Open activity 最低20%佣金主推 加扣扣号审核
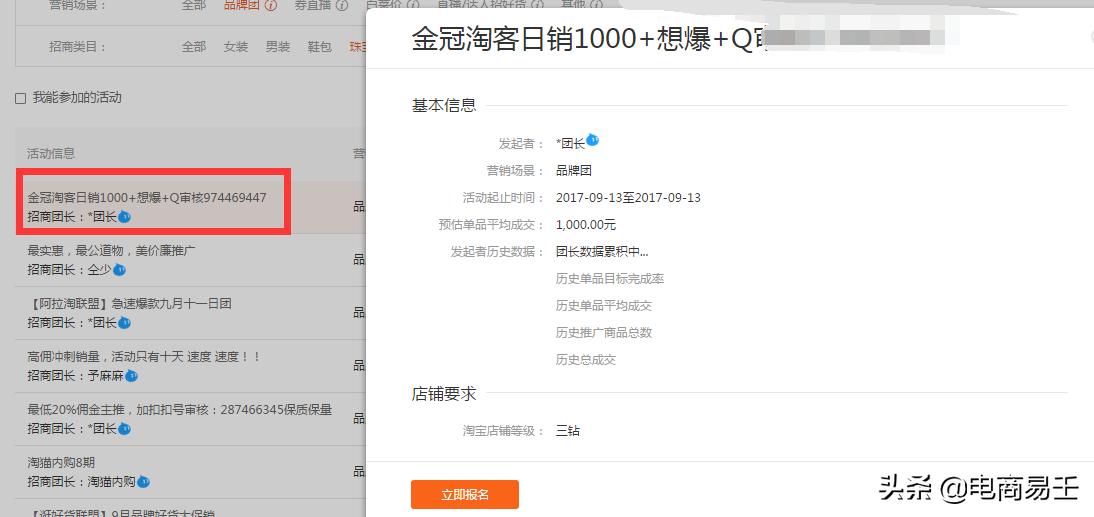Viewport: 1094px width, 517px height. 180,410
